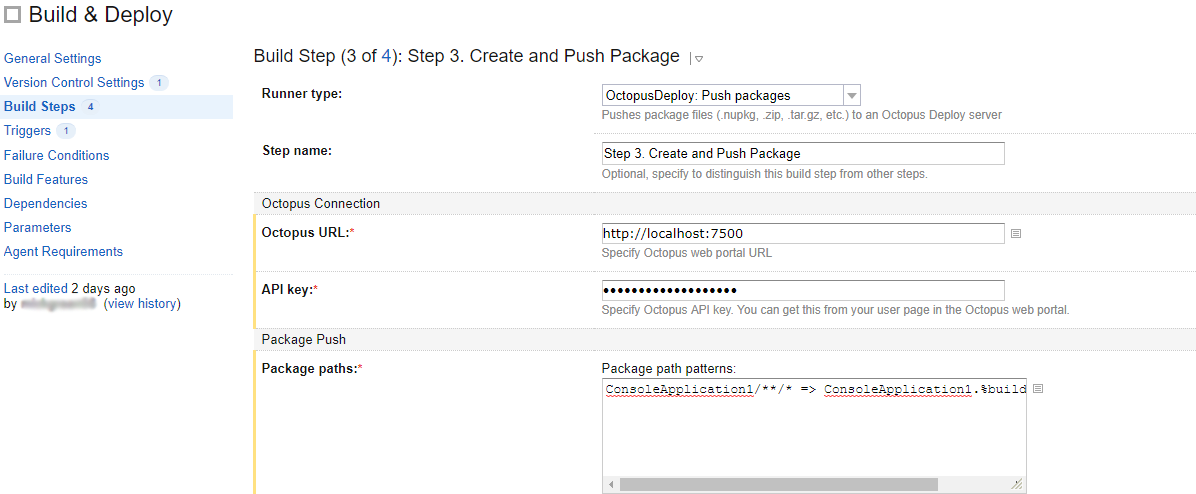Click the Build Steps count badge 4

click(x=90, y=107)
